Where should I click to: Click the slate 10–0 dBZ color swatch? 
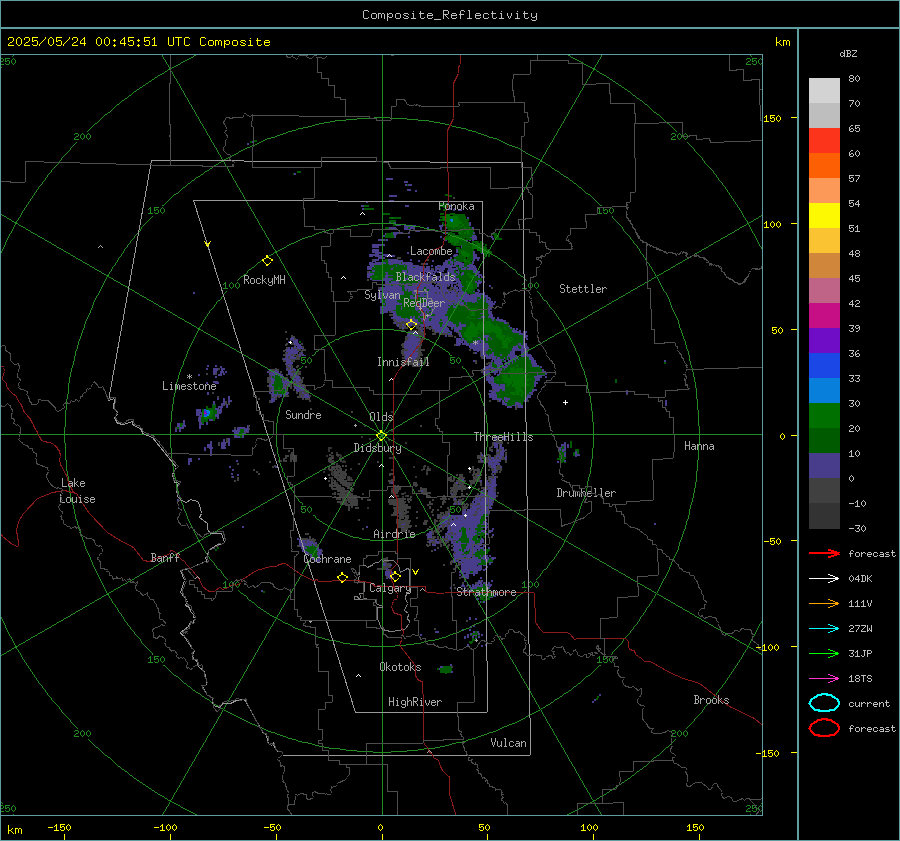(x=824, y=466)
